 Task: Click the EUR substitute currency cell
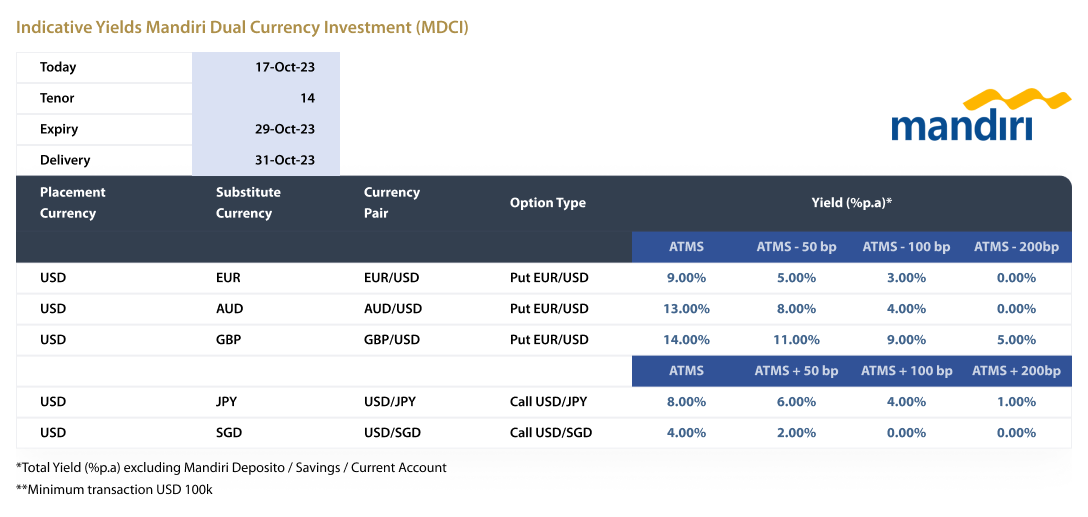[228, 278]
